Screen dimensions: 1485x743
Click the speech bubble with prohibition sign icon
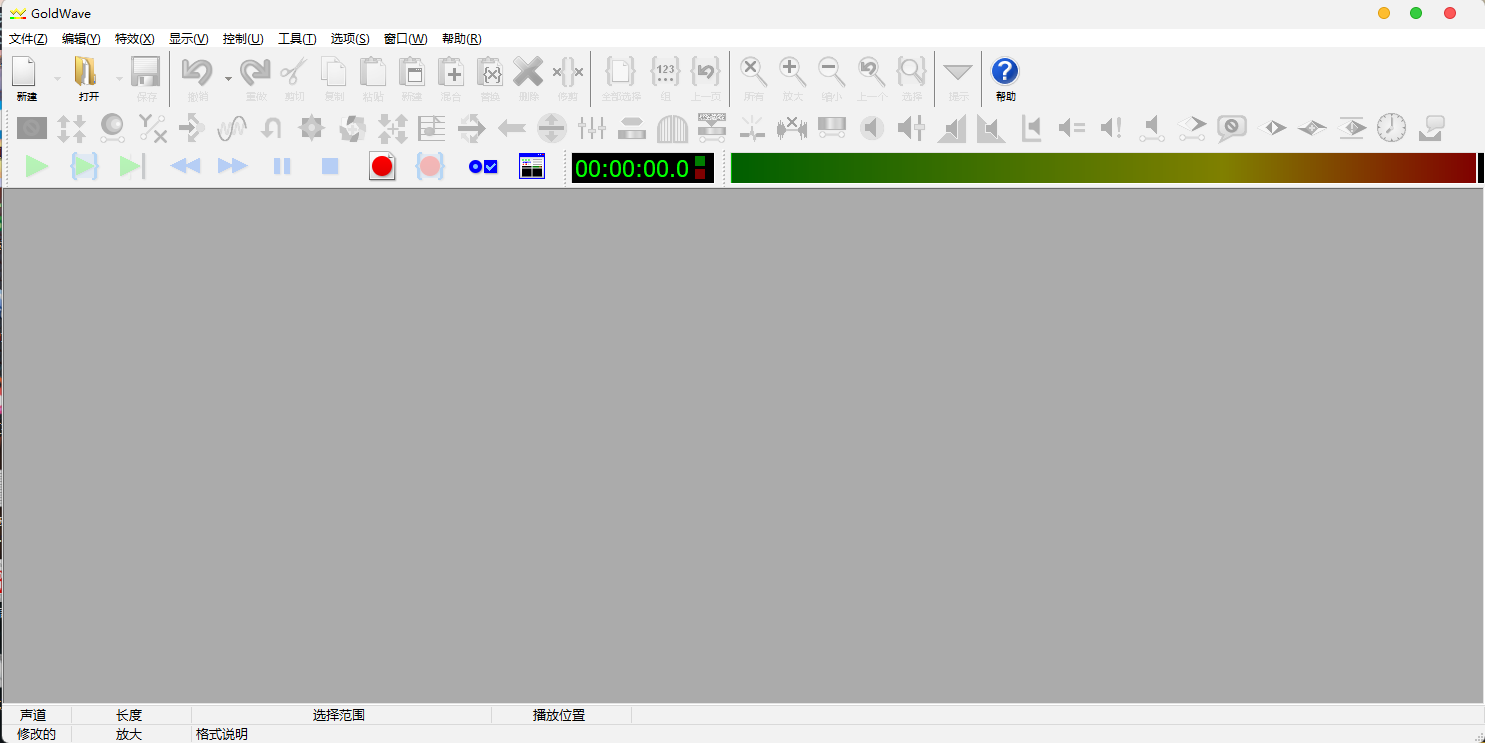point(1232,128)
